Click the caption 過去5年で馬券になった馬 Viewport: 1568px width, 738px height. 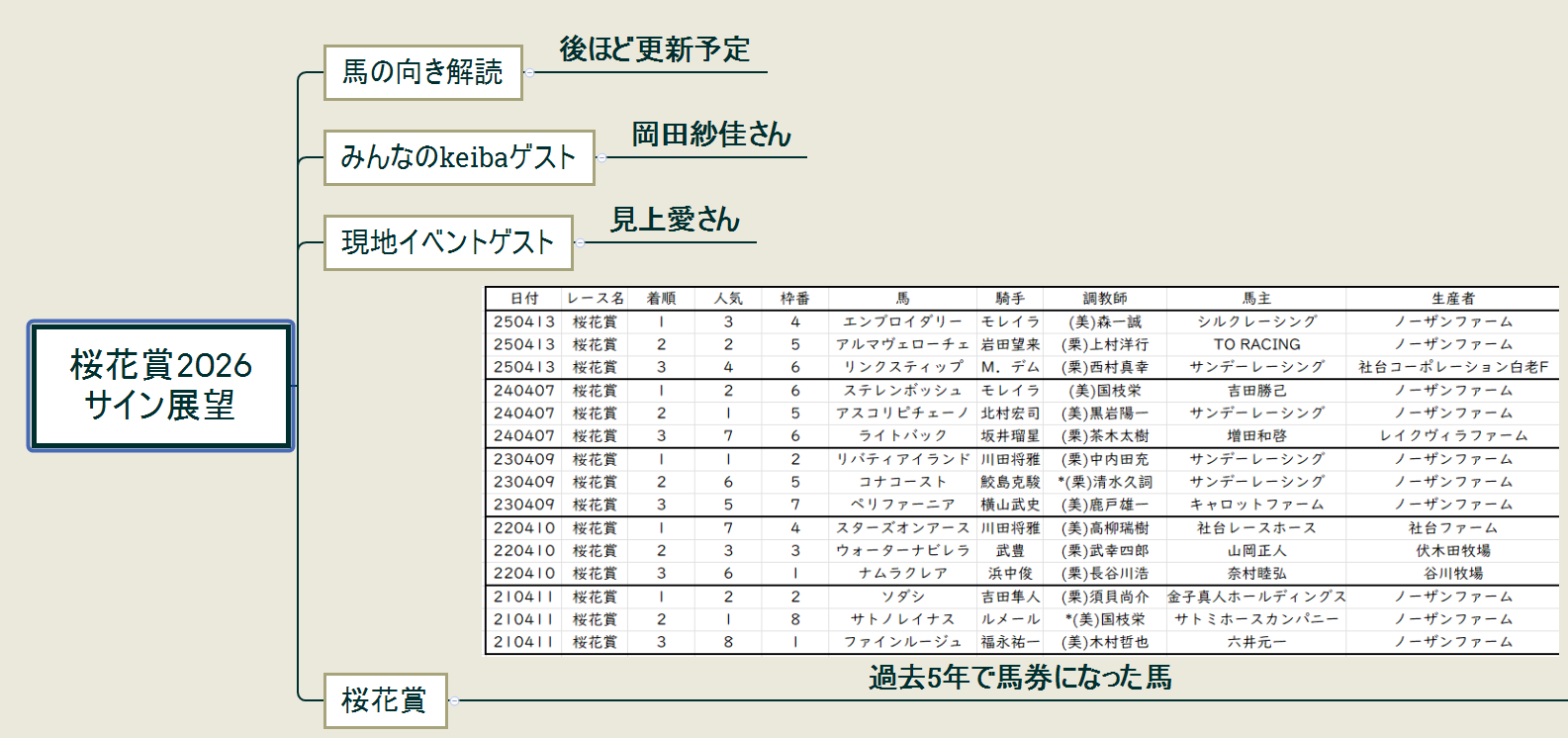[x=1020, y=678]
